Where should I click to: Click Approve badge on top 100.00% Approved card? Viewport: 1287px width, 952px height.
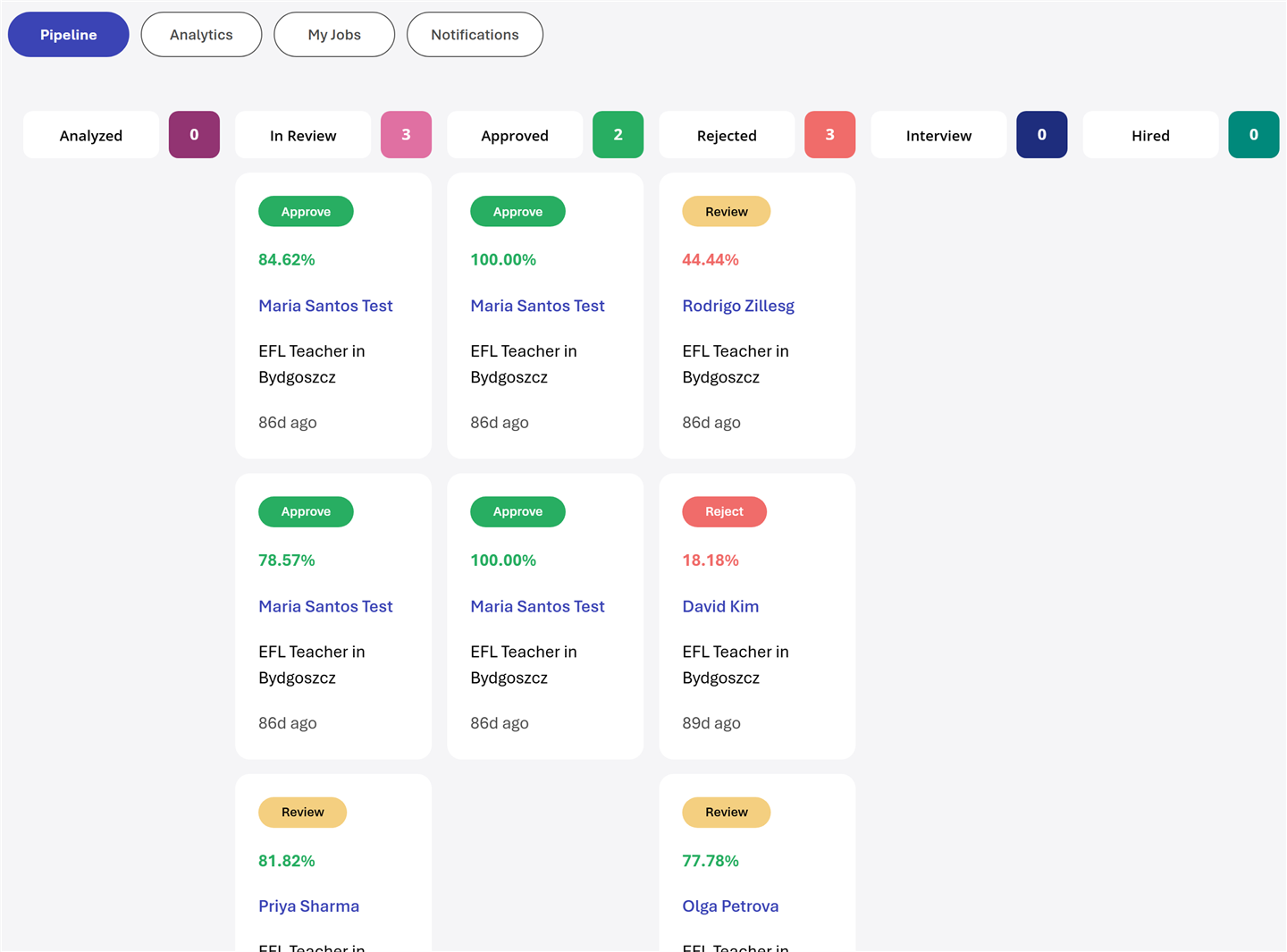point(517,212)
